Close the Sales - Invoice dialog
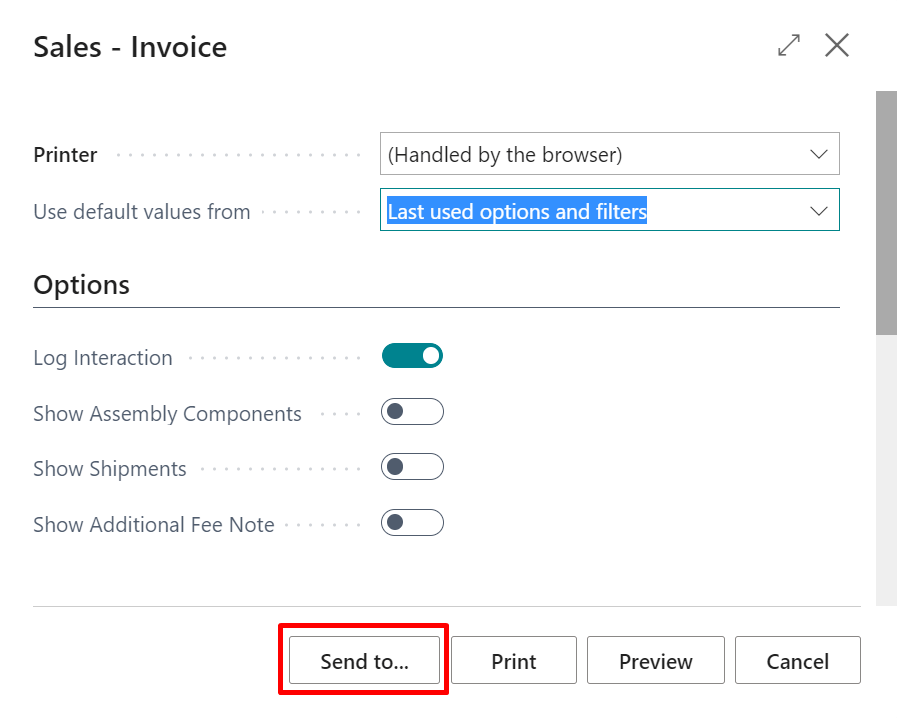897x718 pixels. tap(836, 45)
